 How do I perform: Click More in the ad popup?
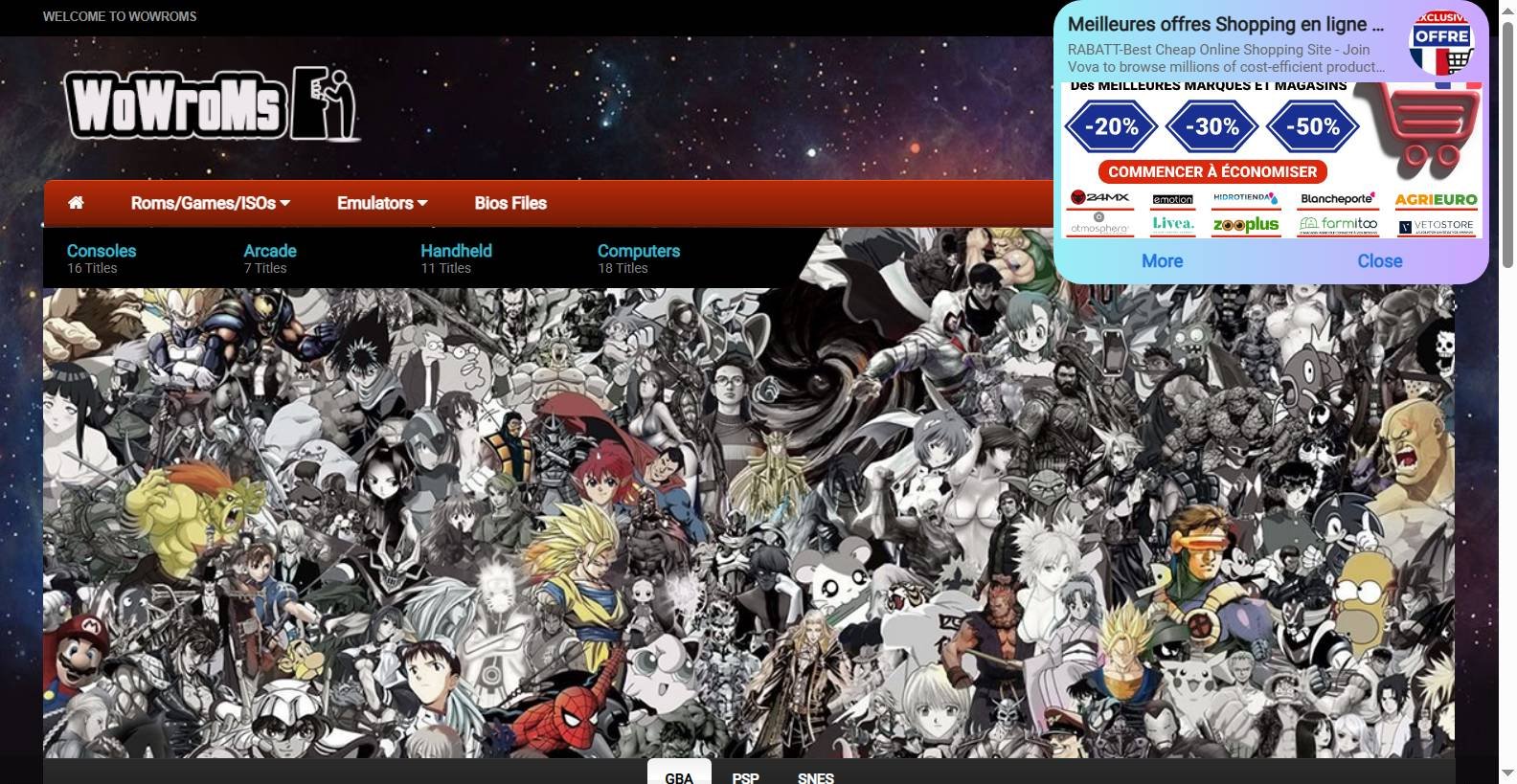pyautogui.click(x=1162, y=261)
